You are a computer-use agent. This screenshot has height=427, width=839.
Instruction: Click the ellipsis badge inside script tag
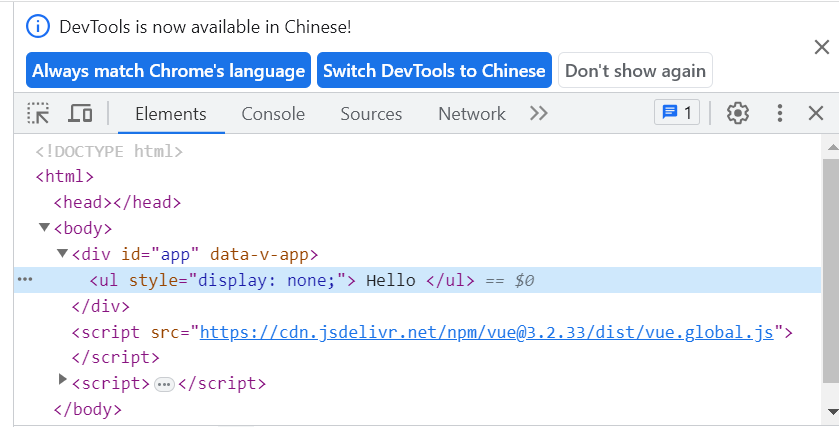(x=164, y=384)
